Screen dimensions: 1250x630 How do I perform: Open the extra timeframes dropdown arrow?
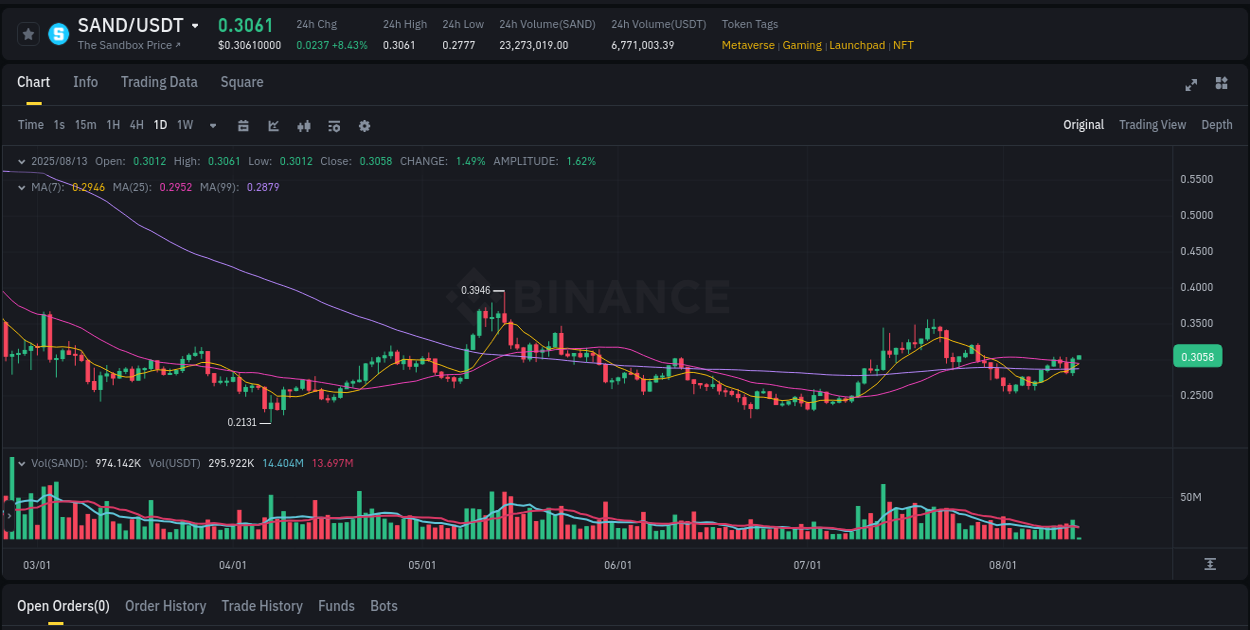click(x=212, y=125)
